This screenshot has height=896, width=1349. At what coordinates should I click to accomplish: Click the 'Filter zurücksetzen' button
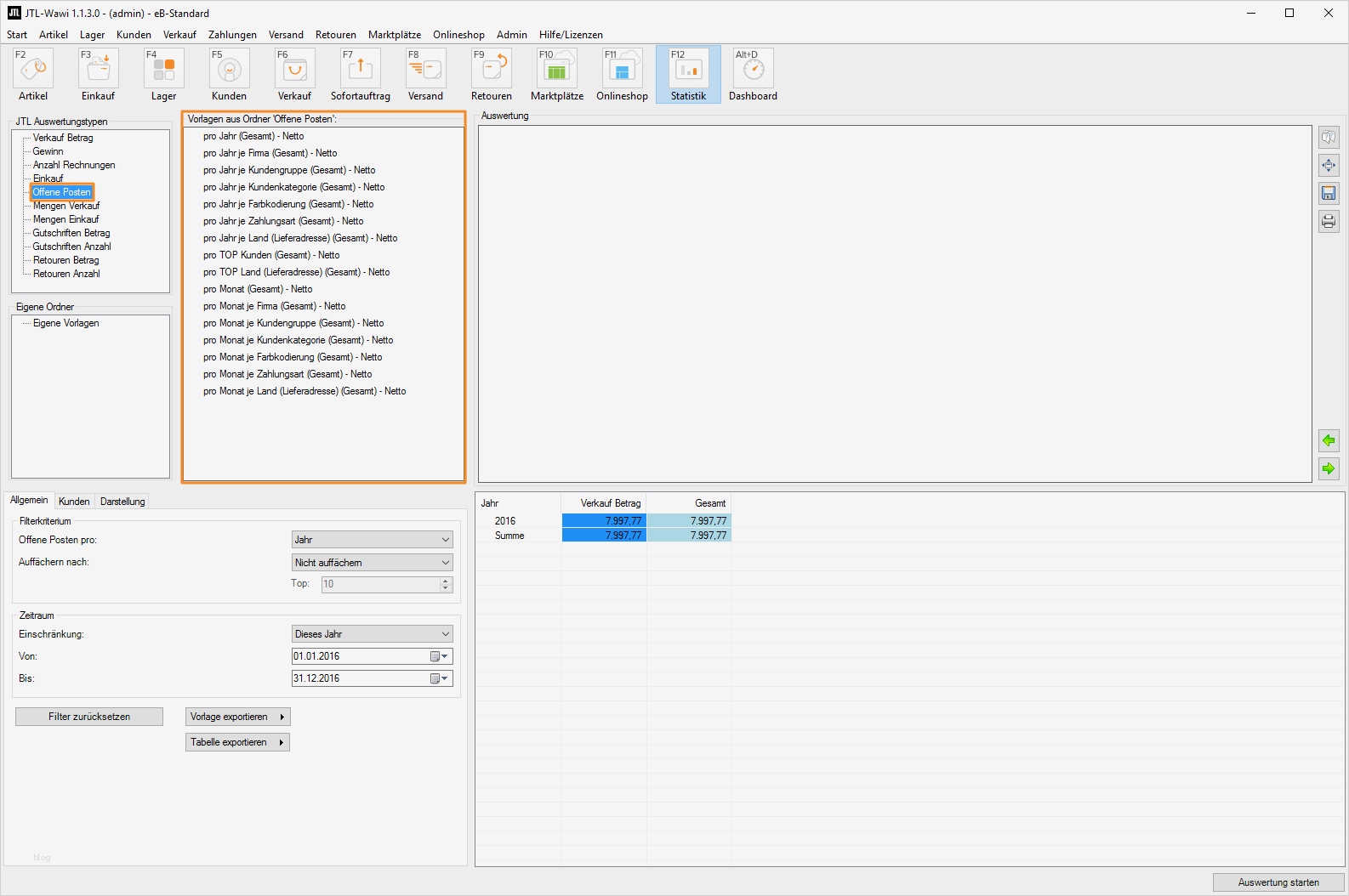pos(89,717)
